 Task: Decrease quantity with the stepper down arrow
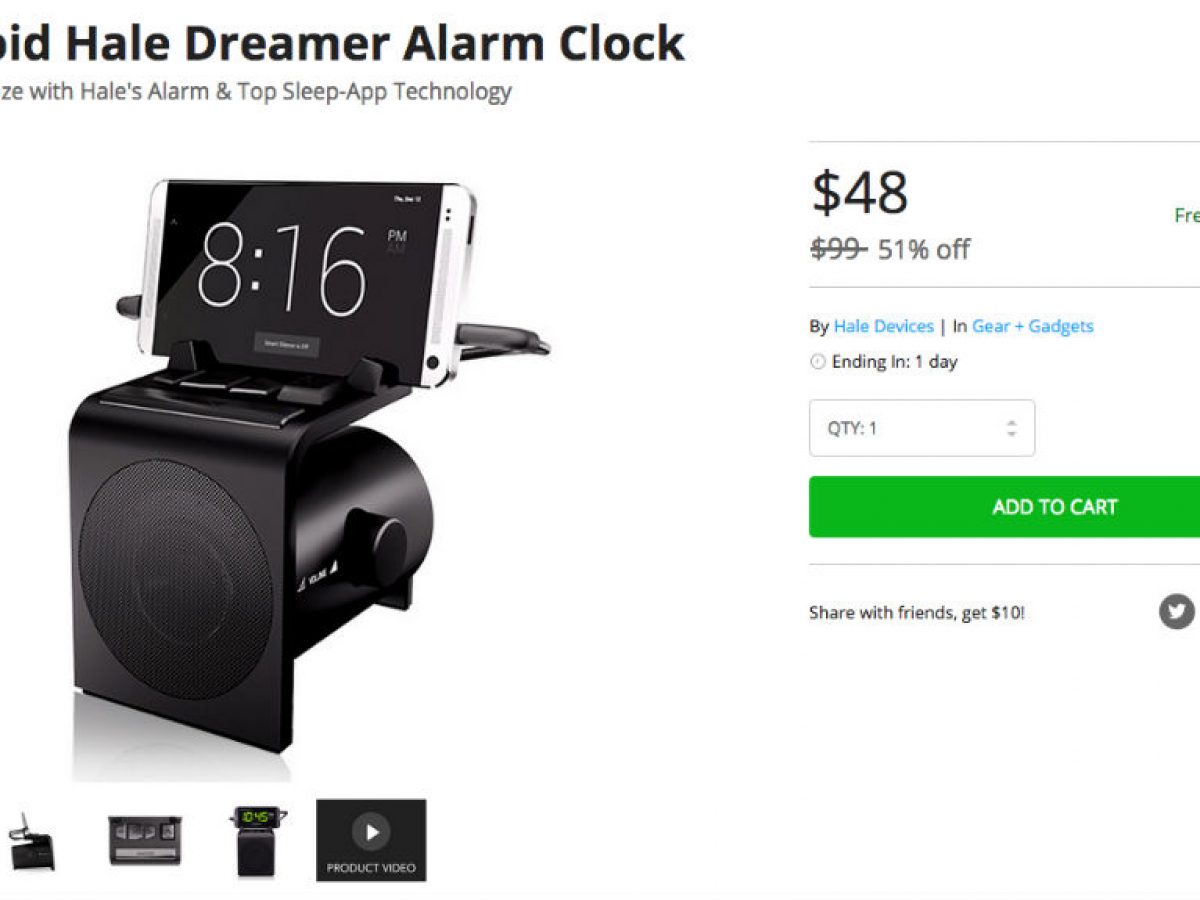pos(1011,435)
